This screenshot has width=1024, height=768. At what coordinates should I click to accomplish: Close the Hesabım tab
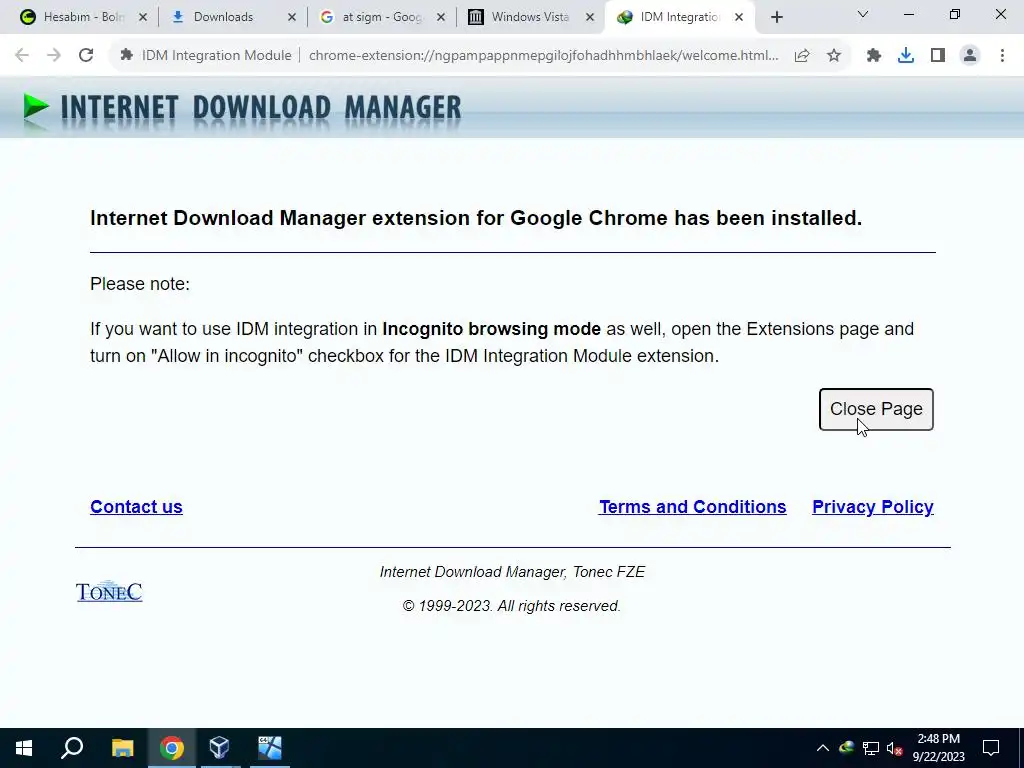point(143,18)
